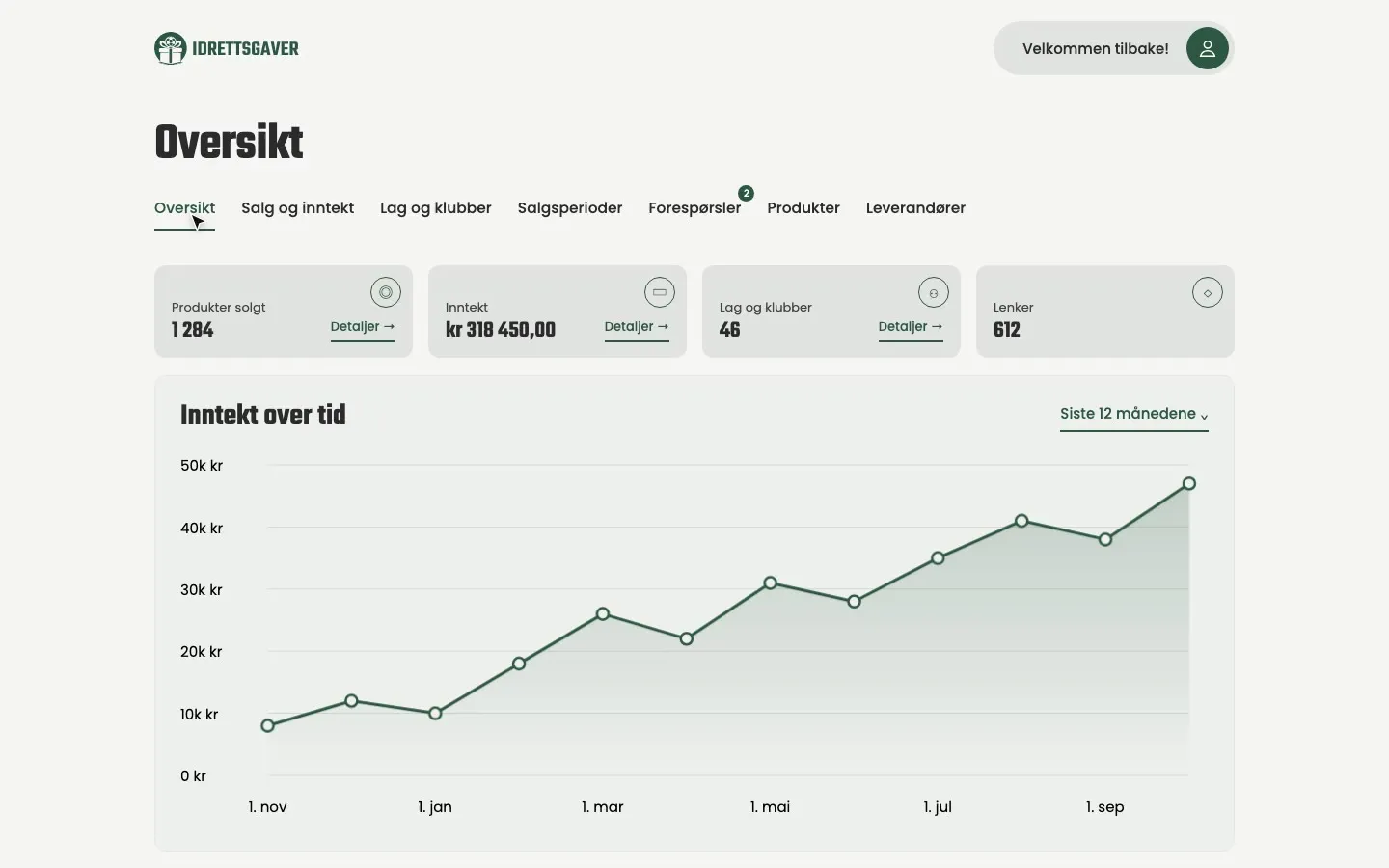Click the 30k kr axis label
The image size is (1389, 868).
202,590
